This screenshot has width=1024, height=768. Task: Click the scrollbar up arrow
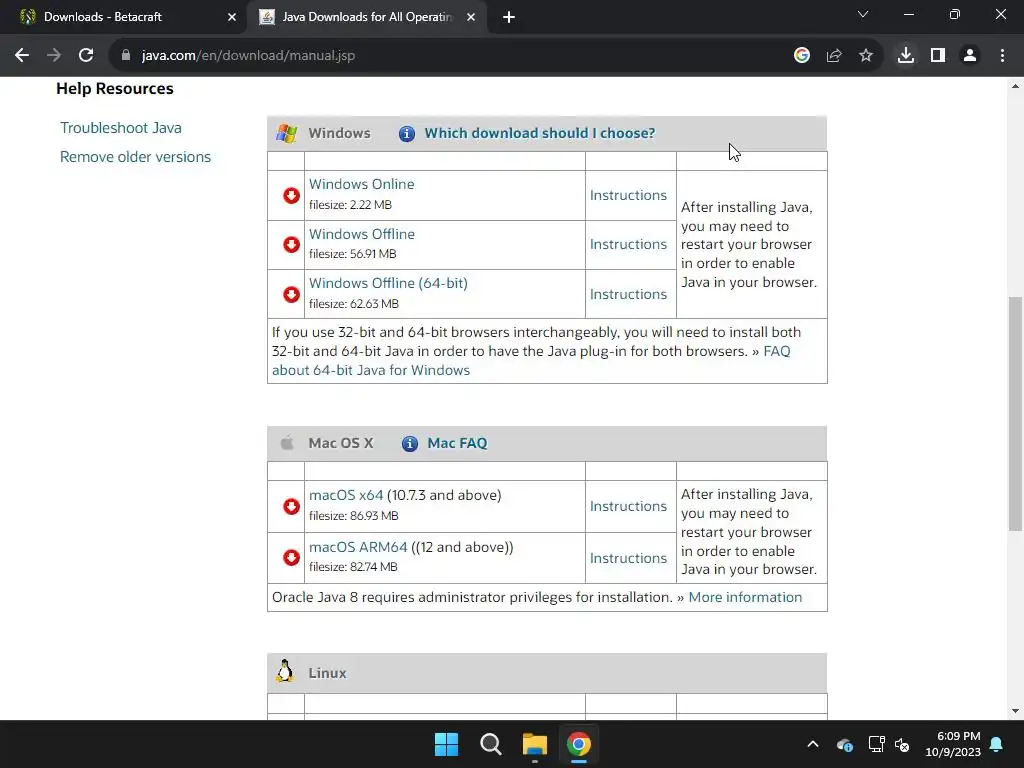click(1015, 86)
